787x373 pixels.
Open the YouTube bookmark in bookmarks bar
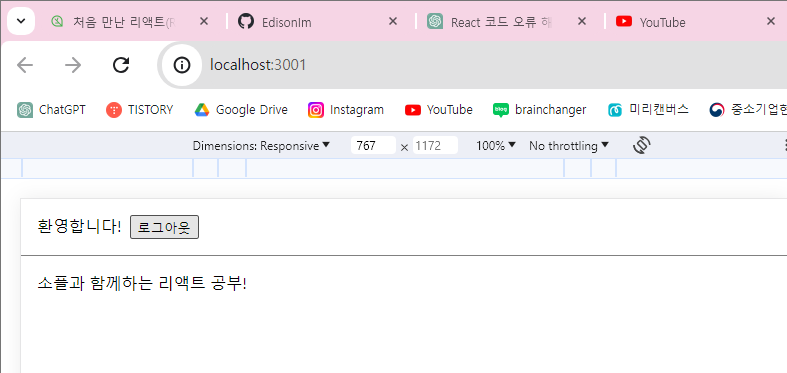[x=439, y=109]
